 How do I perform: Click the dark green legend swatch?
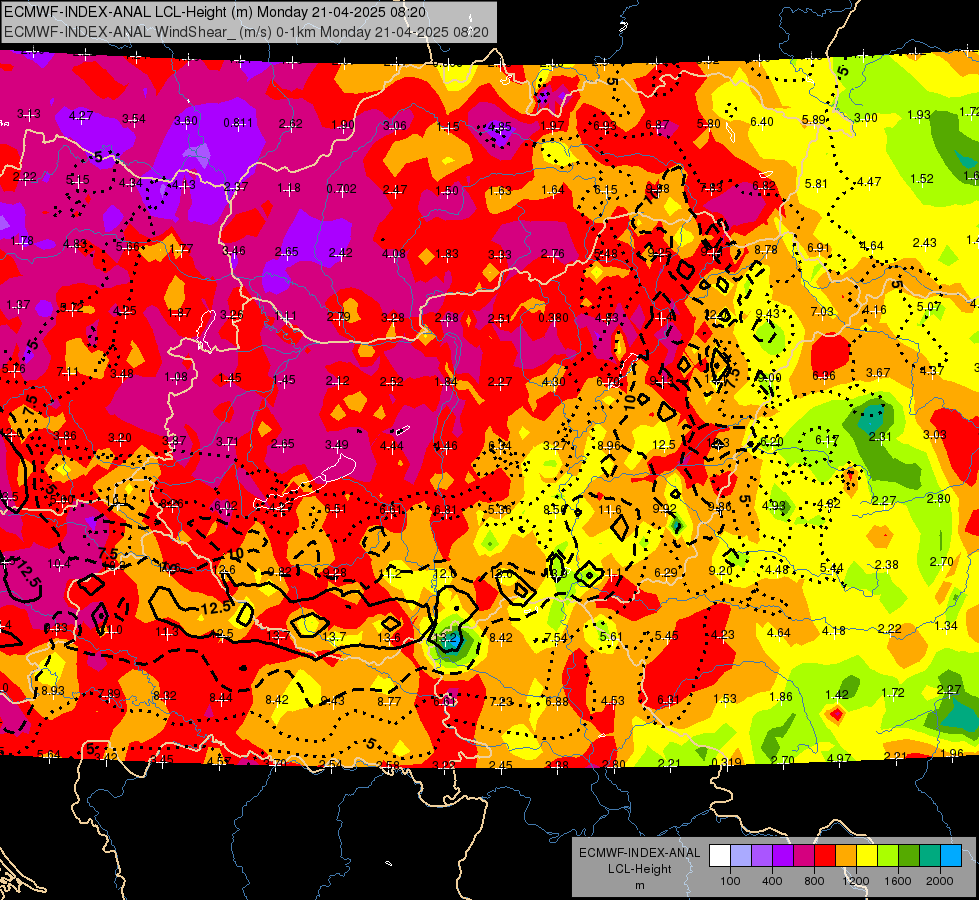point(909,856)
